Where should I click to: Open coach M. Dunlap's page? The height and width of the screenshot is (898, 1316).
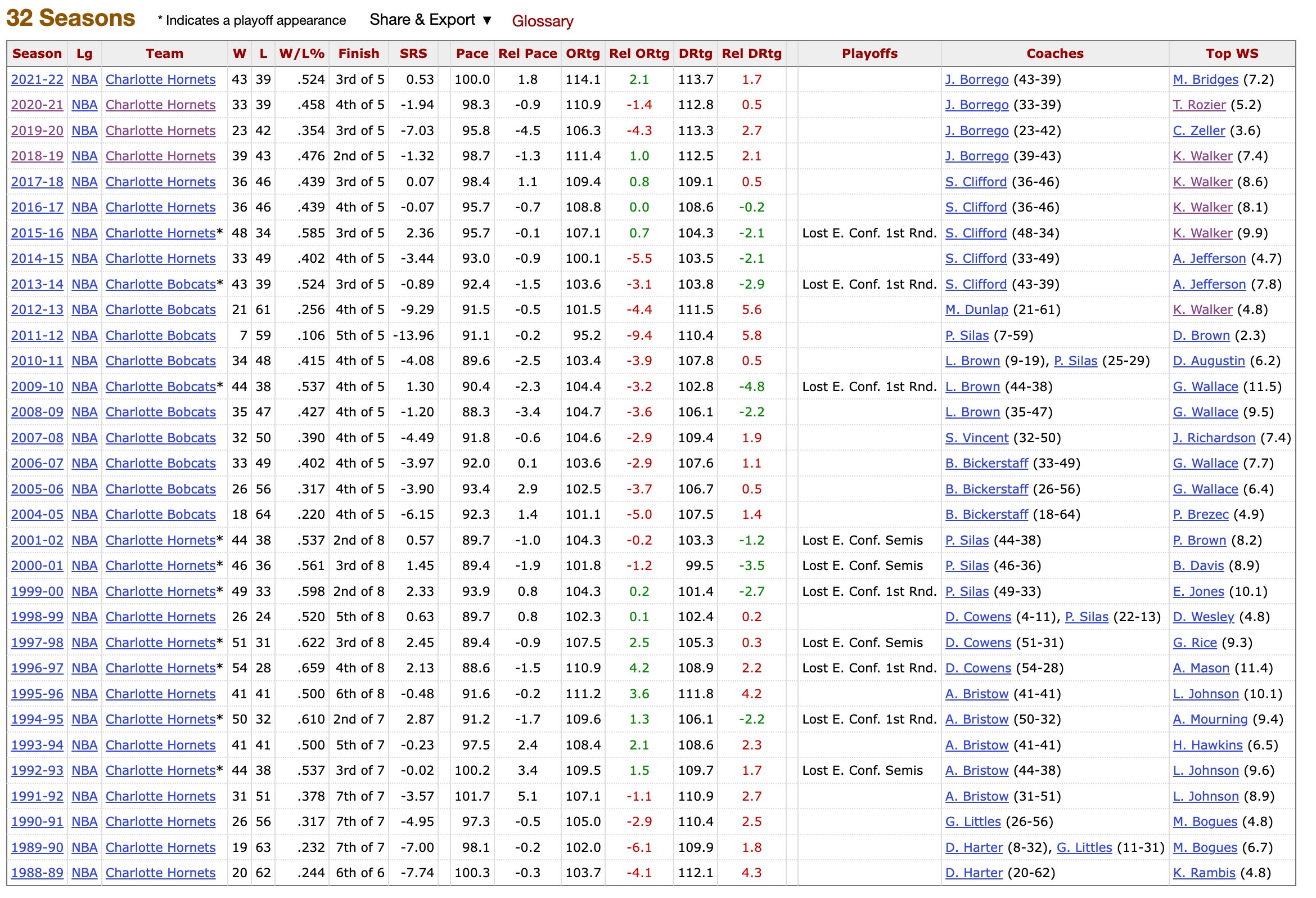coord(976,310)
